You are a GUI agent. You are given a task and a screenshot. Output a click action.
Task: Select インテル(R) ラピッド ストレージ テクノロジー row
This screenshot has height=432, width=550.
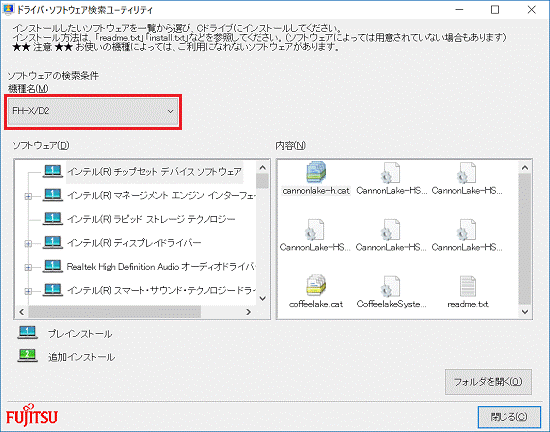coord(151,219)
